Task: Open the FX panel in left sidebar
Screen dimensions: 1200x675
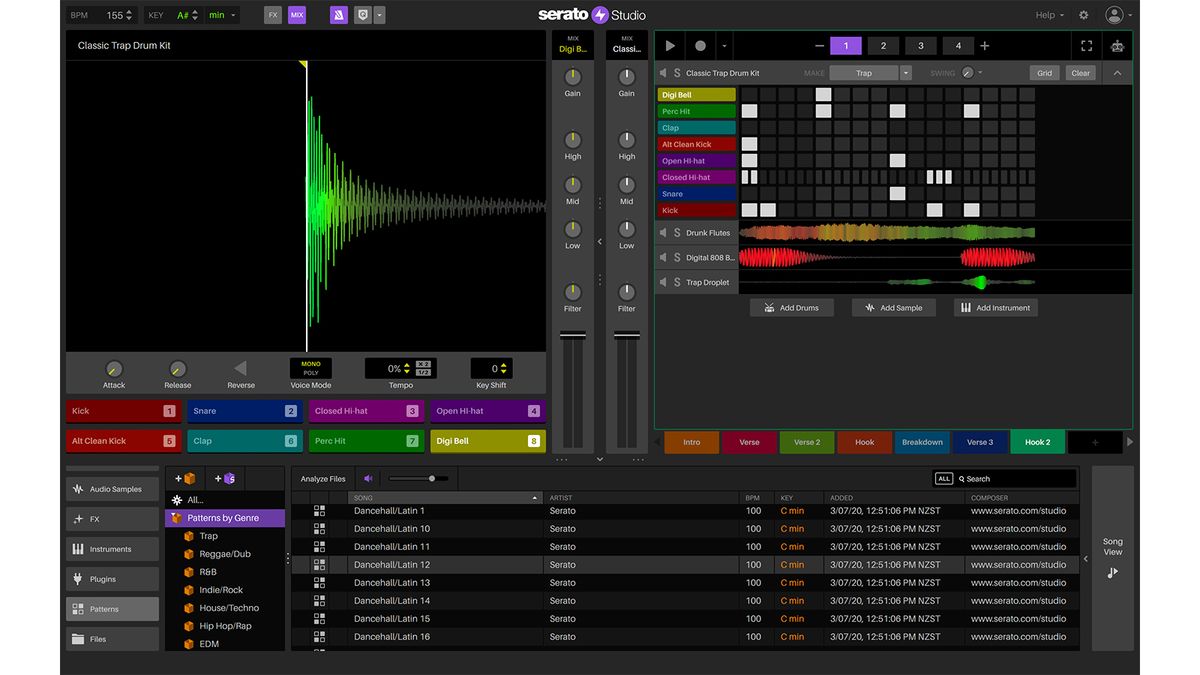Action: coord(112,518)
